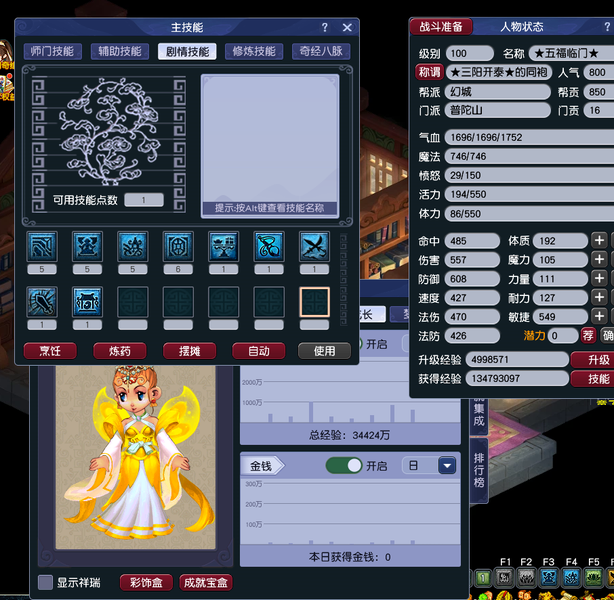
Task: Activate the F1 hotbar skill icon
Action: [x=504, y=578]
